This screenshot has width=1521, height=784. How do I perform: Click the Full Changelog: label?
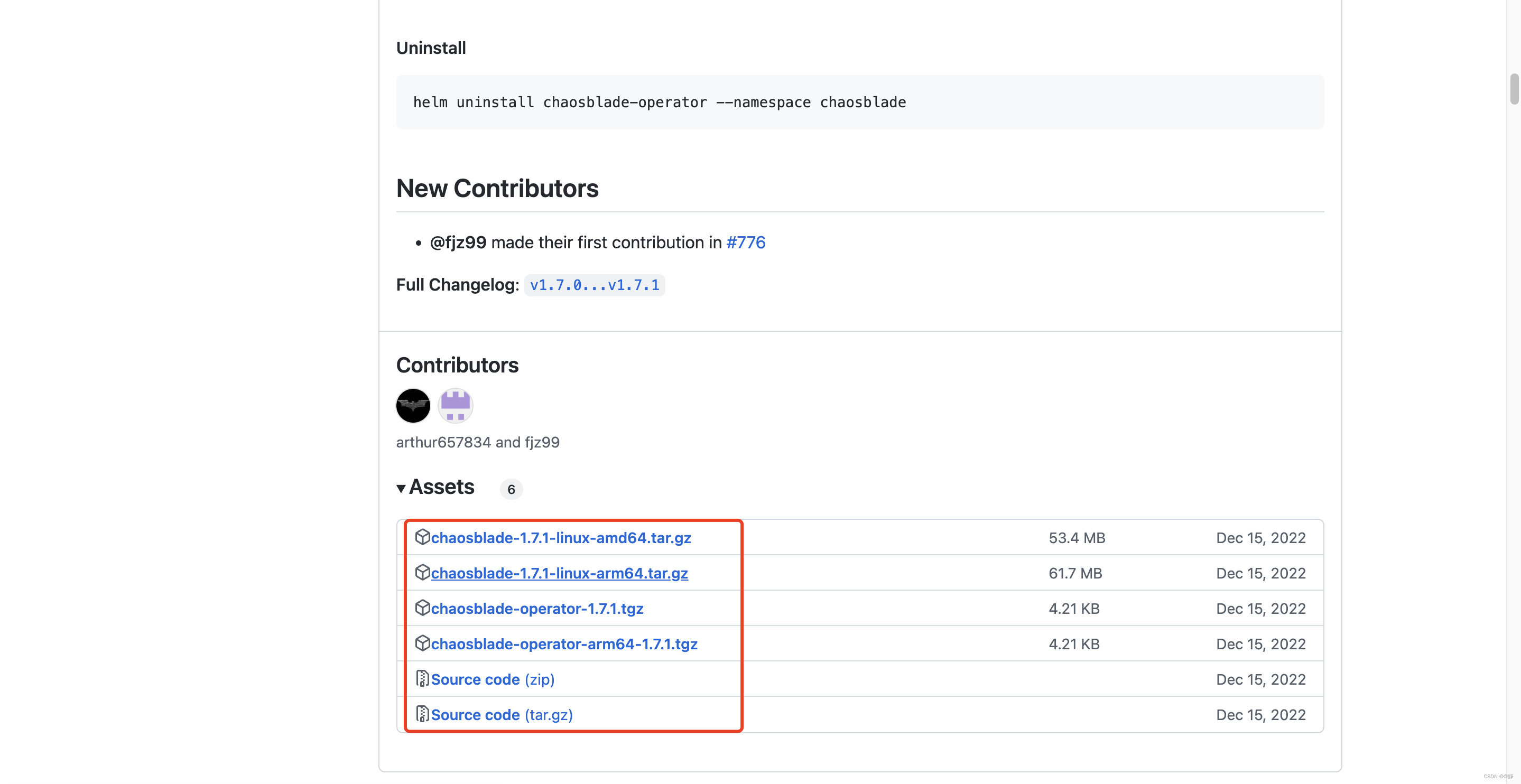(x=458, y=285)
